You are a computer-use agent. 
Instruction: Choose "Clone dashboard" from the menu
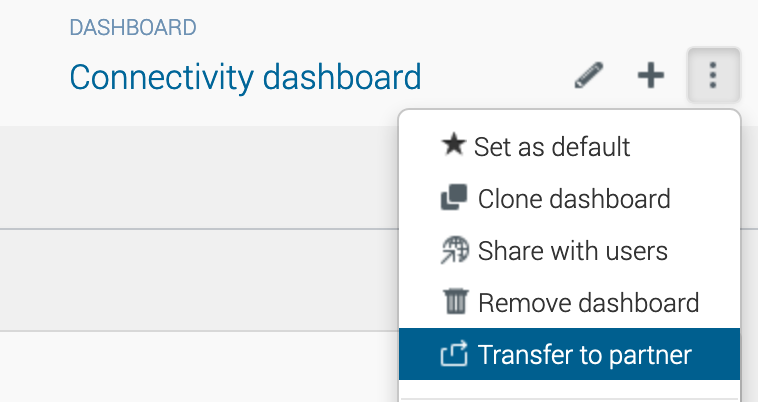pos(574,199)
